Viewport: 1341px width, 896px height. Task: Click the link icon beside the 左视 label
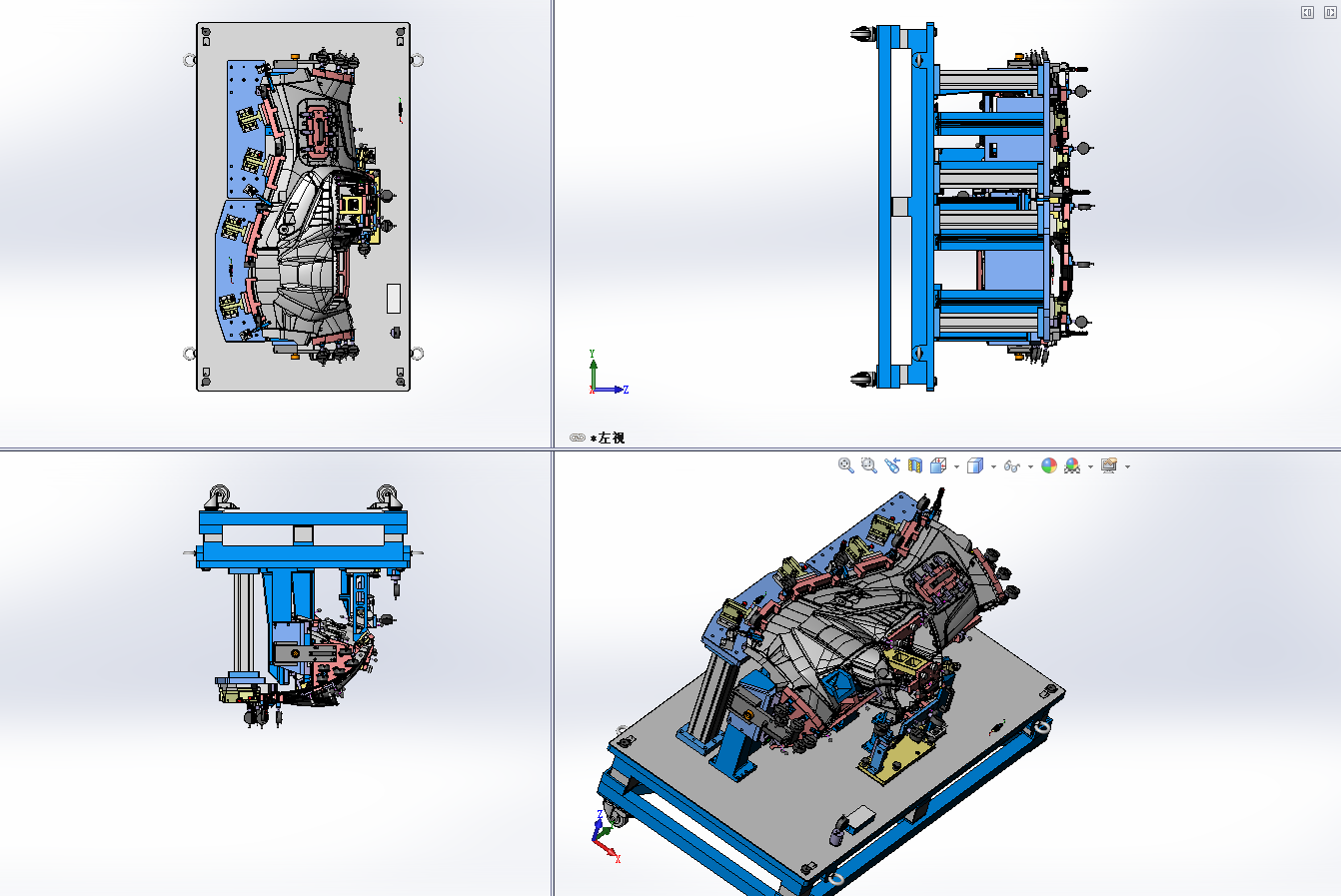(578, 437)
